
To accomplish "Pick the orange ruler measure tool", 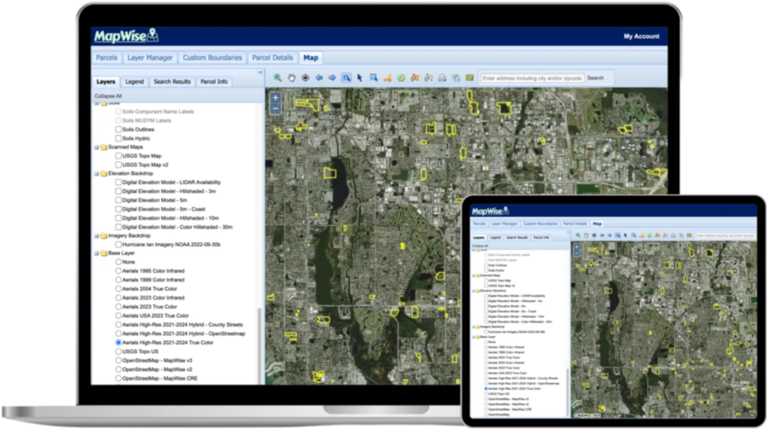I will click(387, 78).
